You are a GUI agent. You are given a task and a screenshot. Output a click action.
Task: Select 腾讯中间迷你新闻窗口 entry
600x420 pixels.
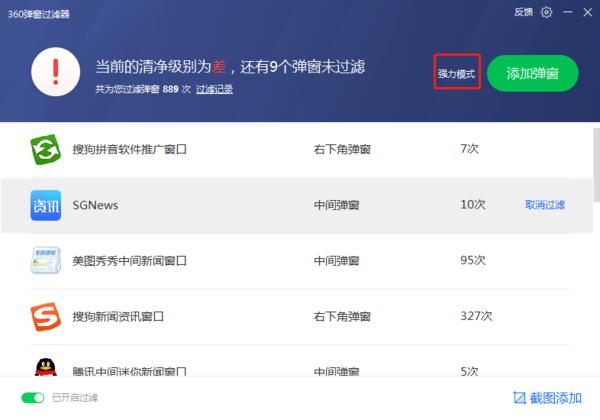coord(130,371)
